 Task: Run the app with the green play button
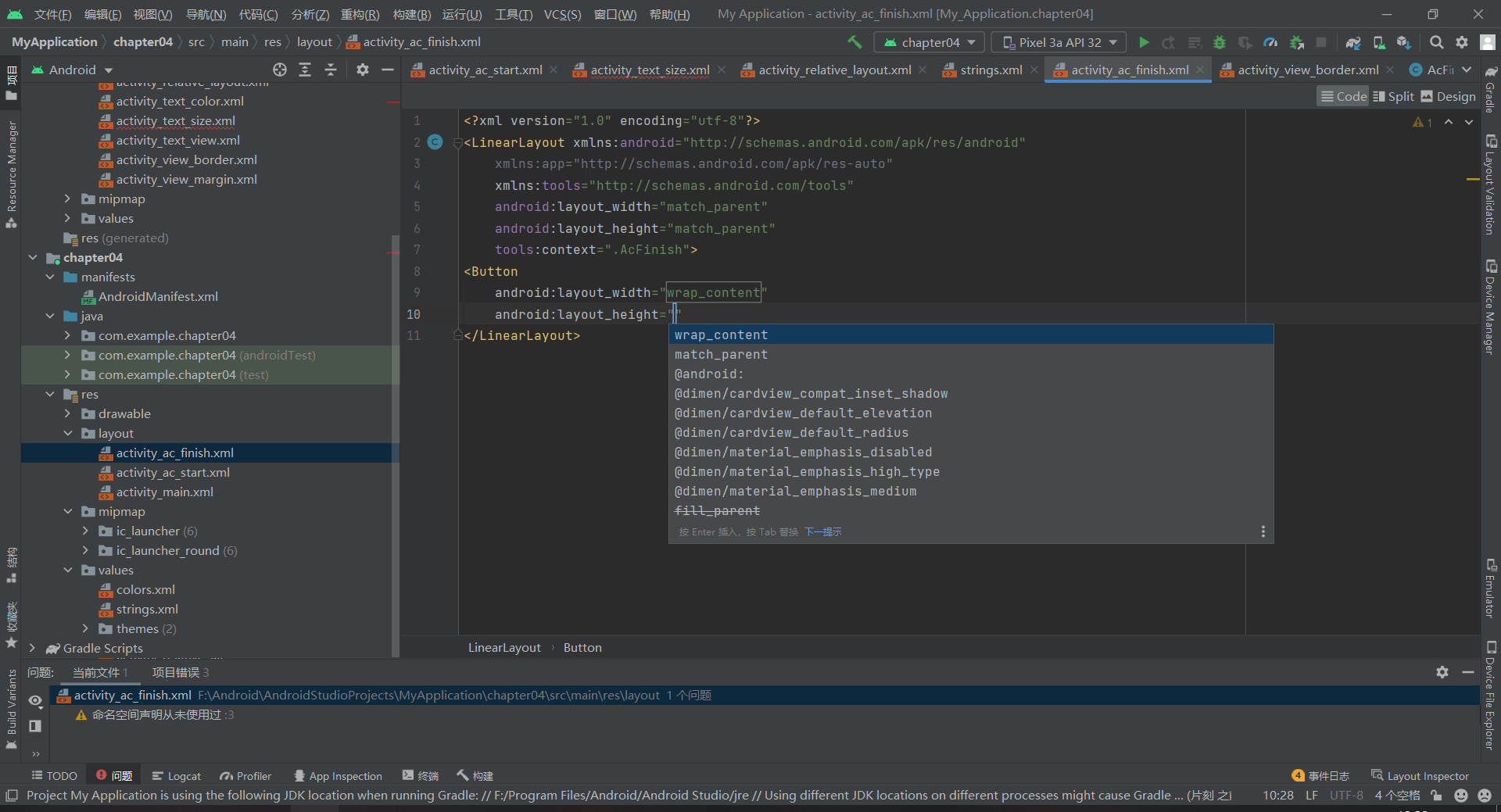pos(1144,42)
